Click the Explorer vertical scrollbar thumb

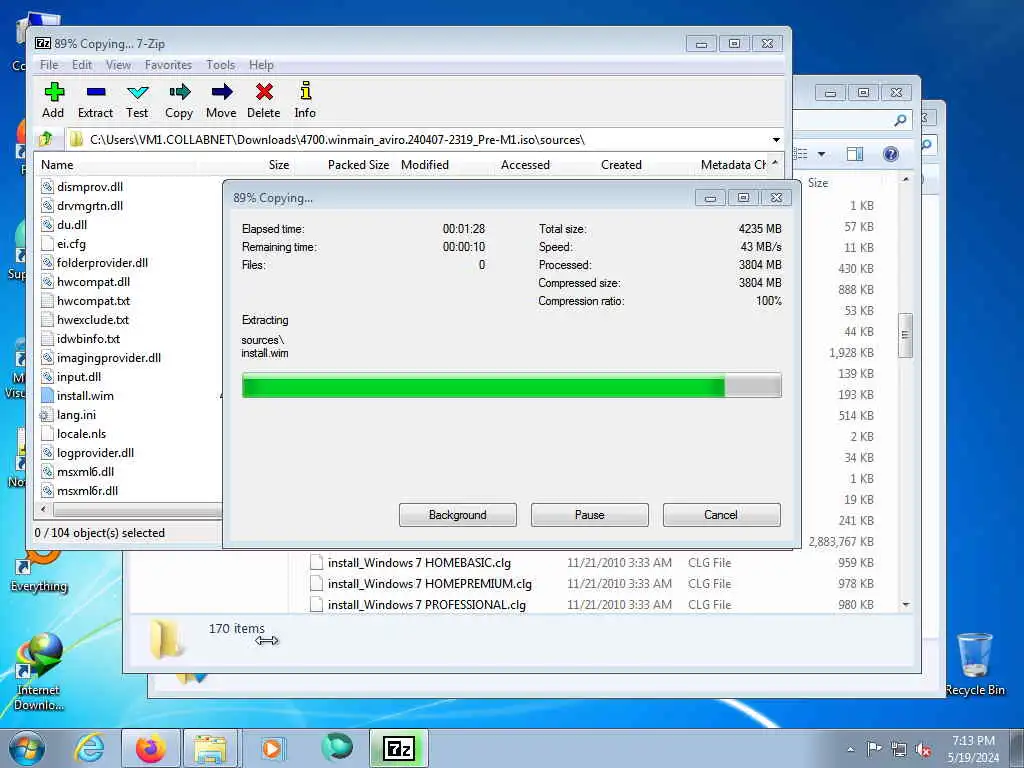905,335
